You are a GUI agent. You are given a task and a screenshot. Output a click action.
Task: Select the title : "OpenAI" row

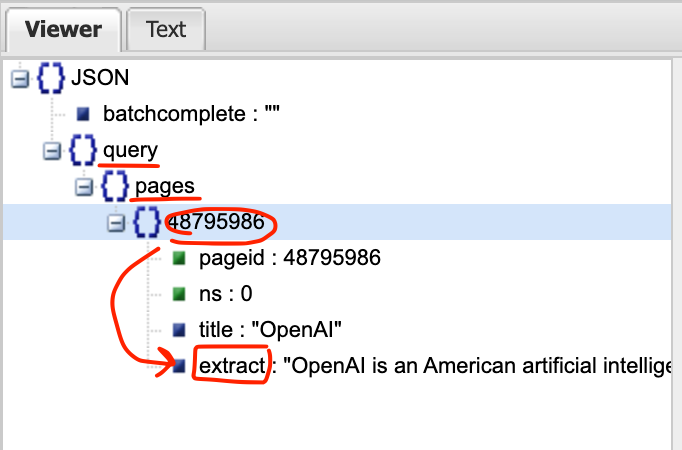coord(270,330)
